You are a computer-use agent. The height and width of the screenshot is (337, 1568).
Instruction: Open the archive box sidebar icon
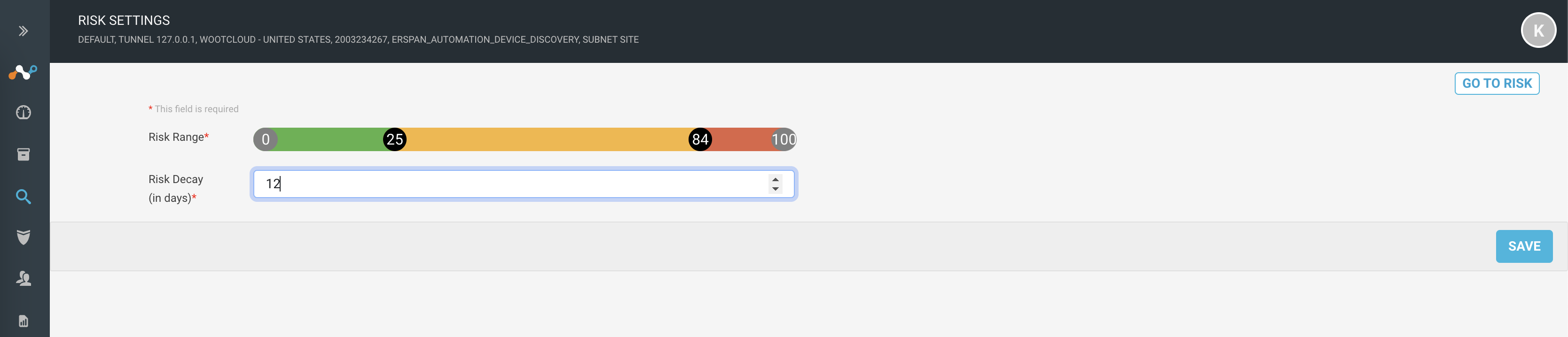(x=23, y=154)
